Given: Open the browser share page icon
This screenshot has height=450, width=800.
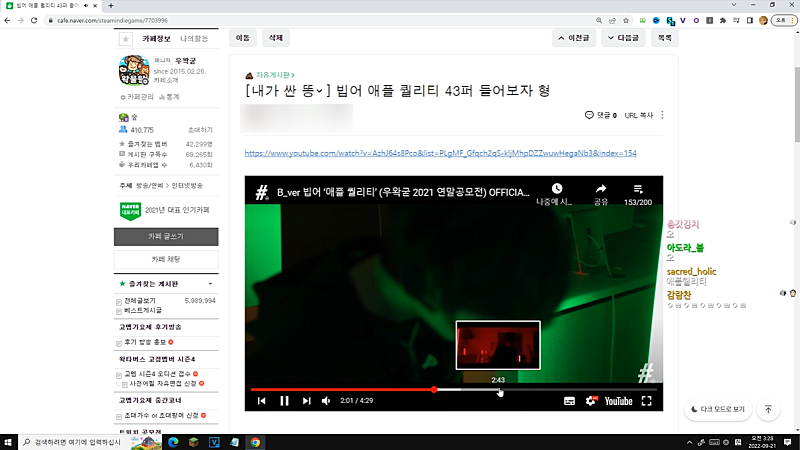Looking at the screenshot, I should [612, 20].
